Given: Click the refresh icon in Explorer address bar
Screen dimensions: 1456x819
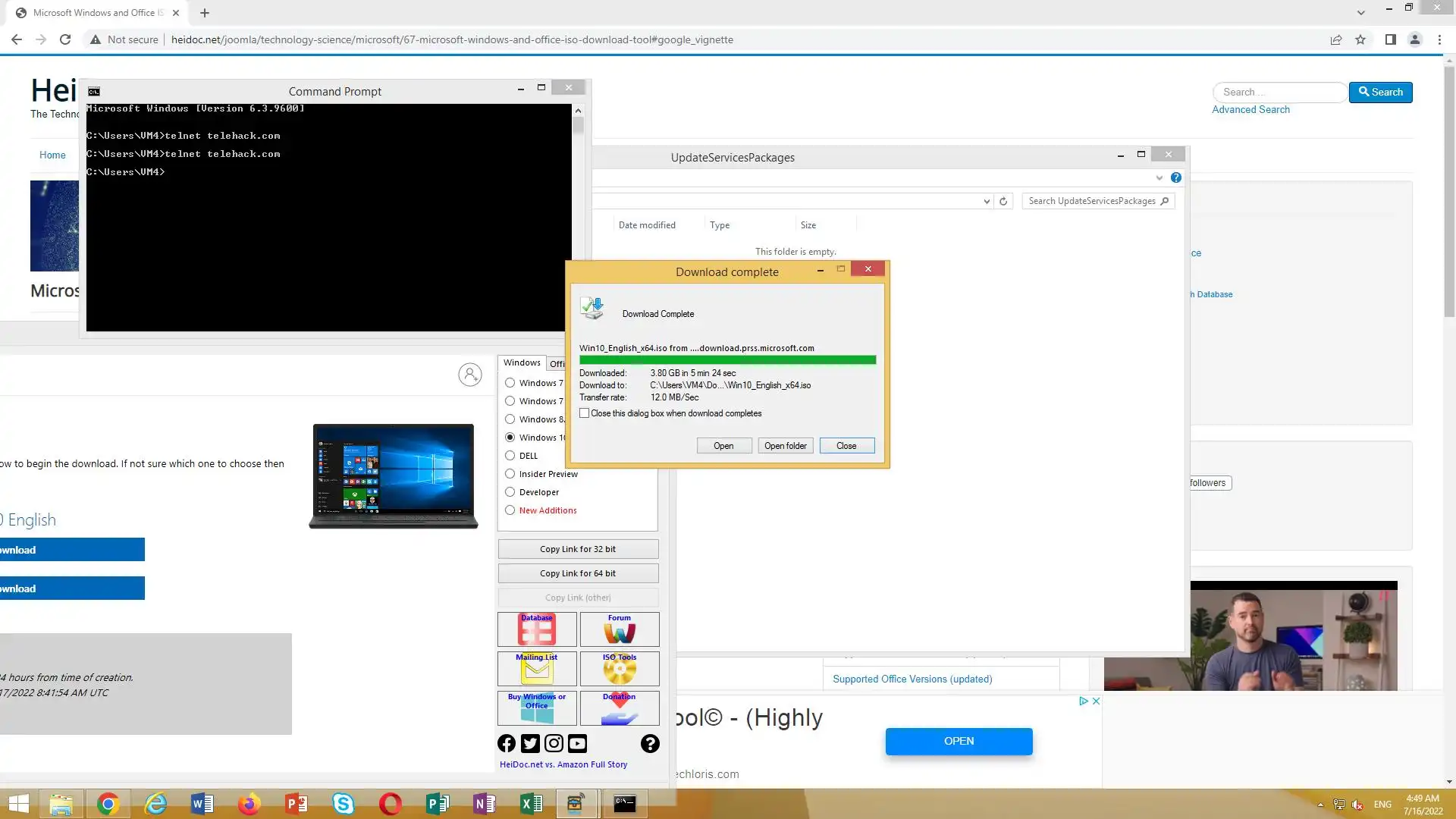Looking at the screenshot, I should pyautogui.click(x=1003, y=201).
